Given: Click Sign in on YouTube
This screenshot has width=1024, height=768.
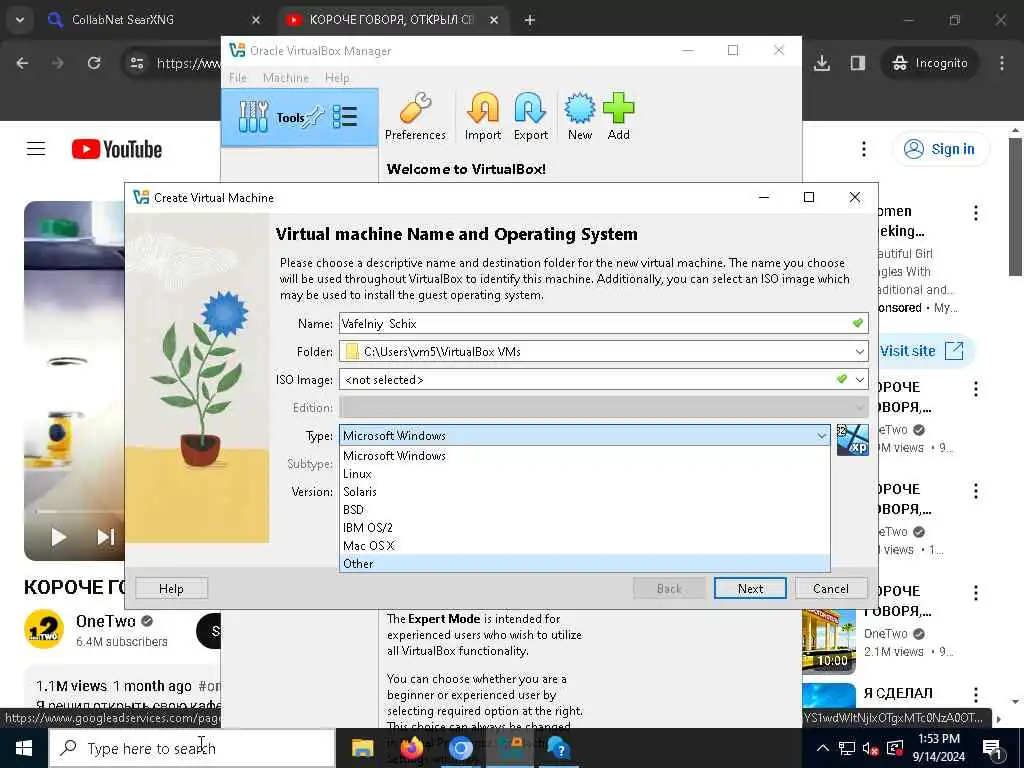Looking at the screenshot, I should click(940, 149).
